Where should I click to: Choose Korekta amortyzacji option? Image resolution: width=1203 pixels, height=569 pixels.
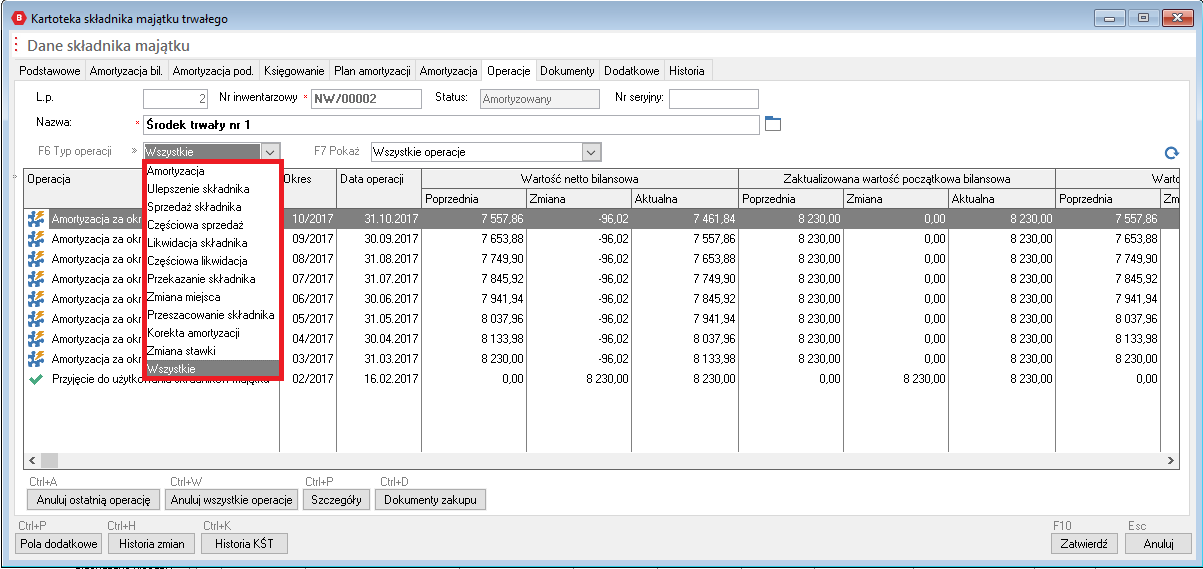pos(214,333)
